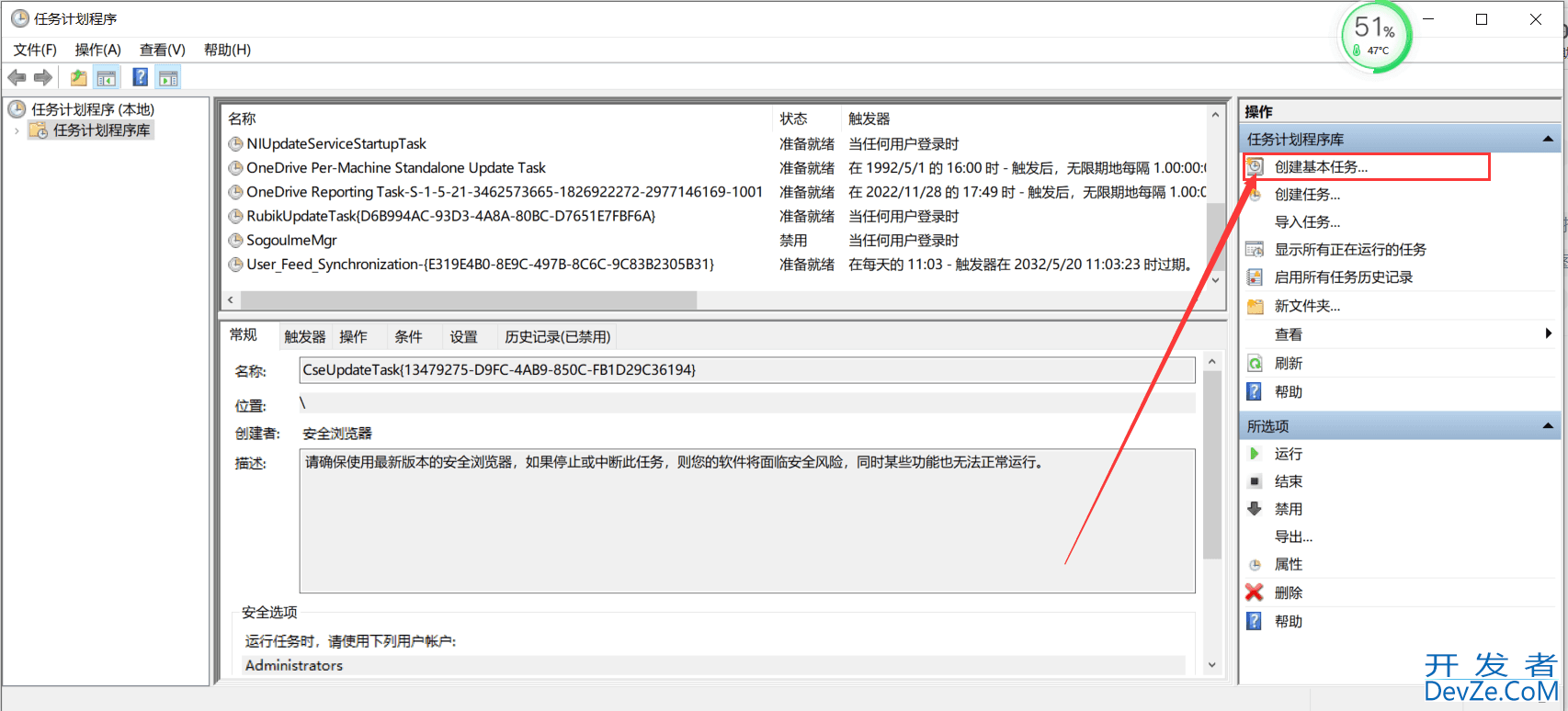Viewport: 1568px width, 711px height.
Task: Collapse the 任务计划程序库 actions section
Action: coord(1548,139)
